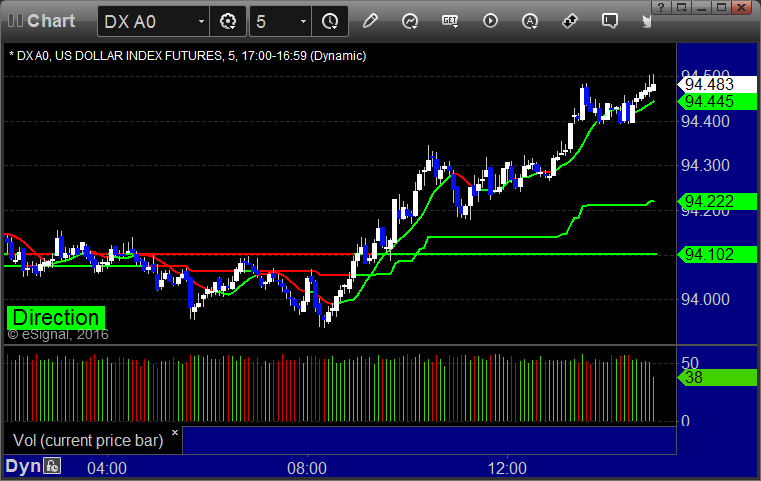Click the 94.000 price axis label
The height and width of the screenshot is (481, 761).
point(705,299)
